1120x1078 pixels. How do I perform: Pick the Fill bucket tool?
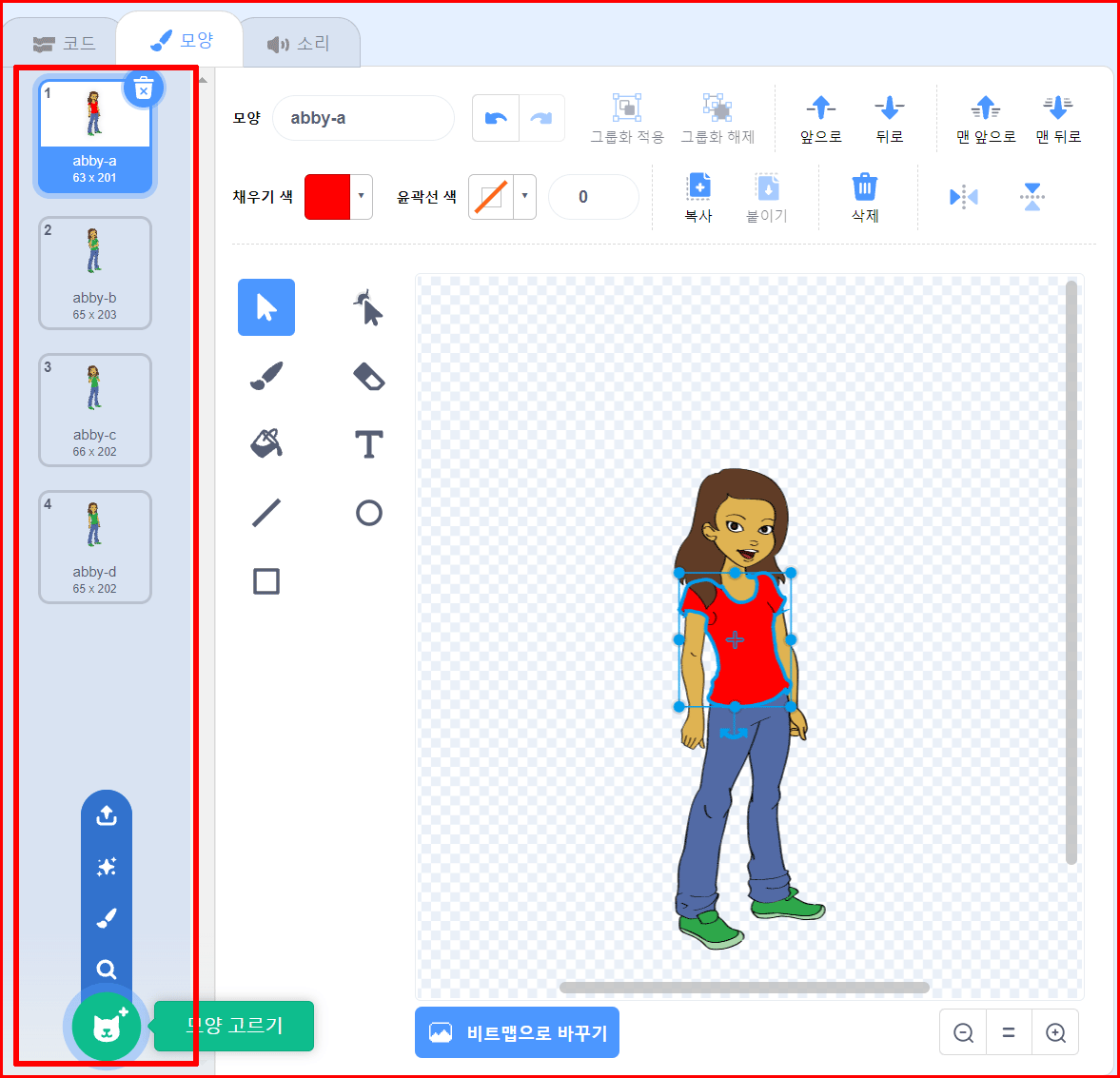(265, 443)
